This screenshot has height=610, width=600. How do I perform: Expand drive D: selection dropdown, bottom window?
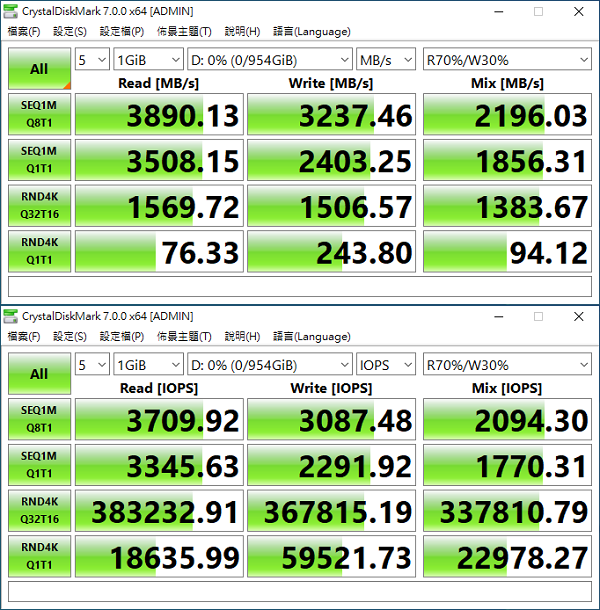[x=270, y=365]
